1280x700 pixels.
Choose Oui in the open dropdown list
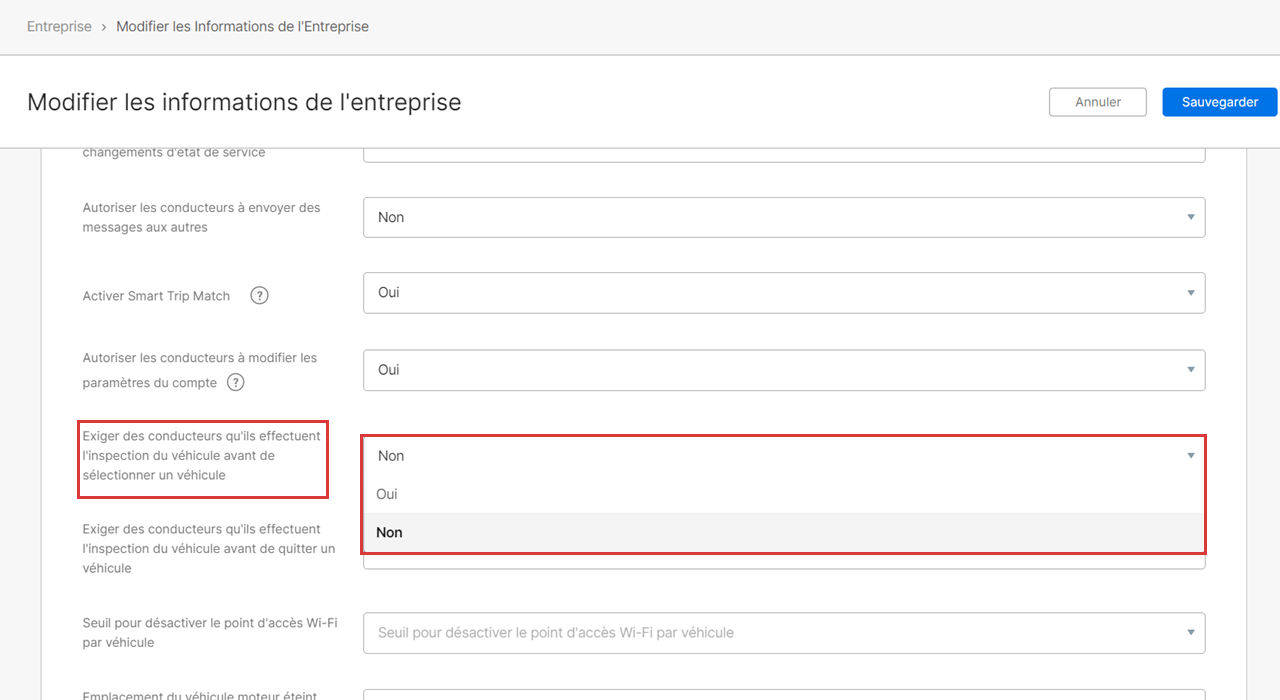click(x=784, y=494)
